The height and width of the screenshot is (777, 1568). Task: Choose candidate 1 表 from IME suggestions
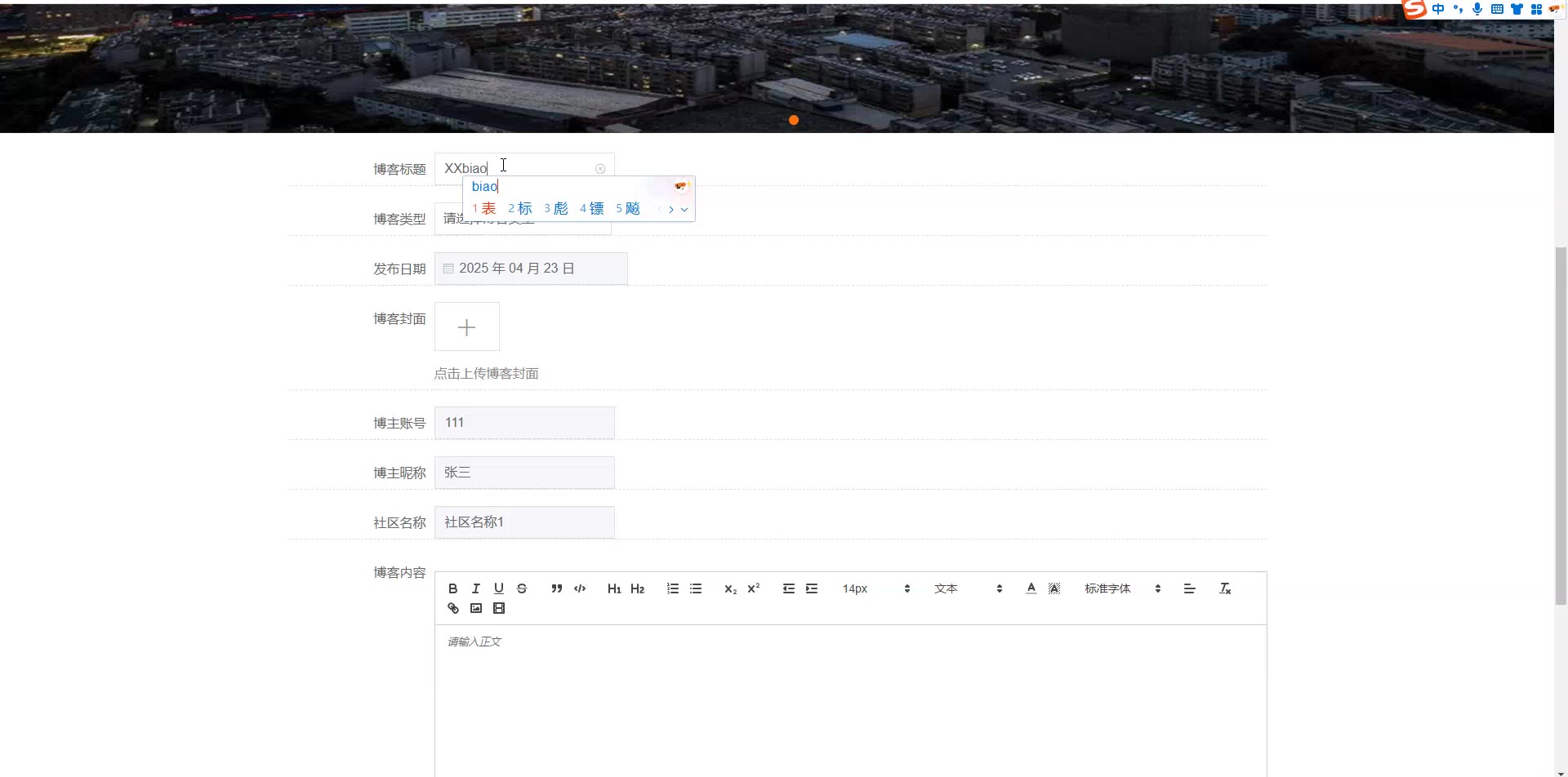(484, 209)
